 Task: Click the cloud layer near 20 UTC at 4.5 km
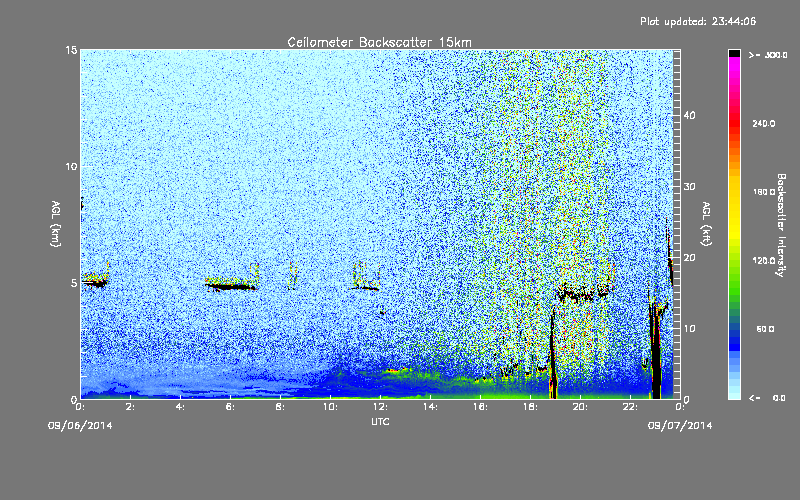click(583, 294)
